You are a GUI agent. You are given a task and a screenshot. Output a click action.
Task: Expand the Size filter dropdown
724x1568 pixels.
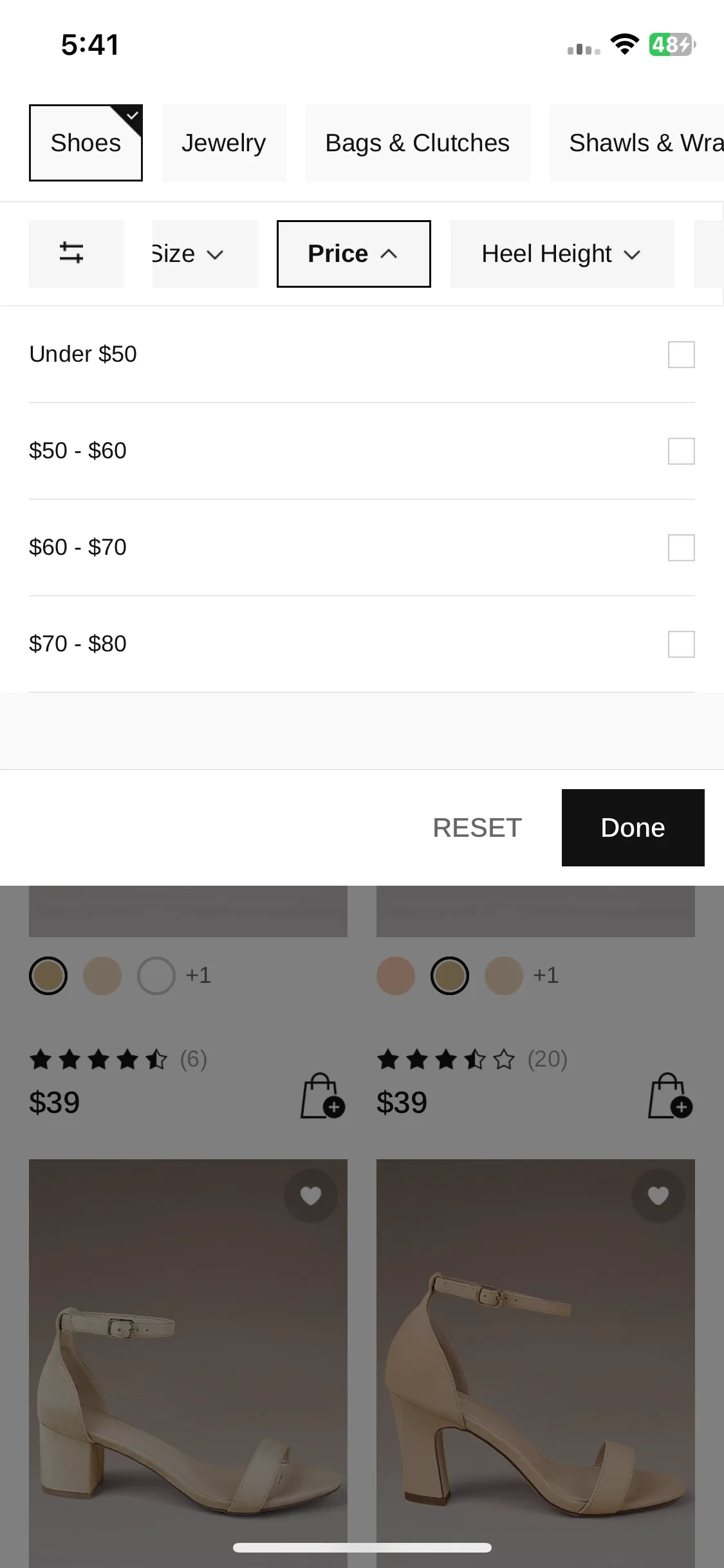[205, 254]
